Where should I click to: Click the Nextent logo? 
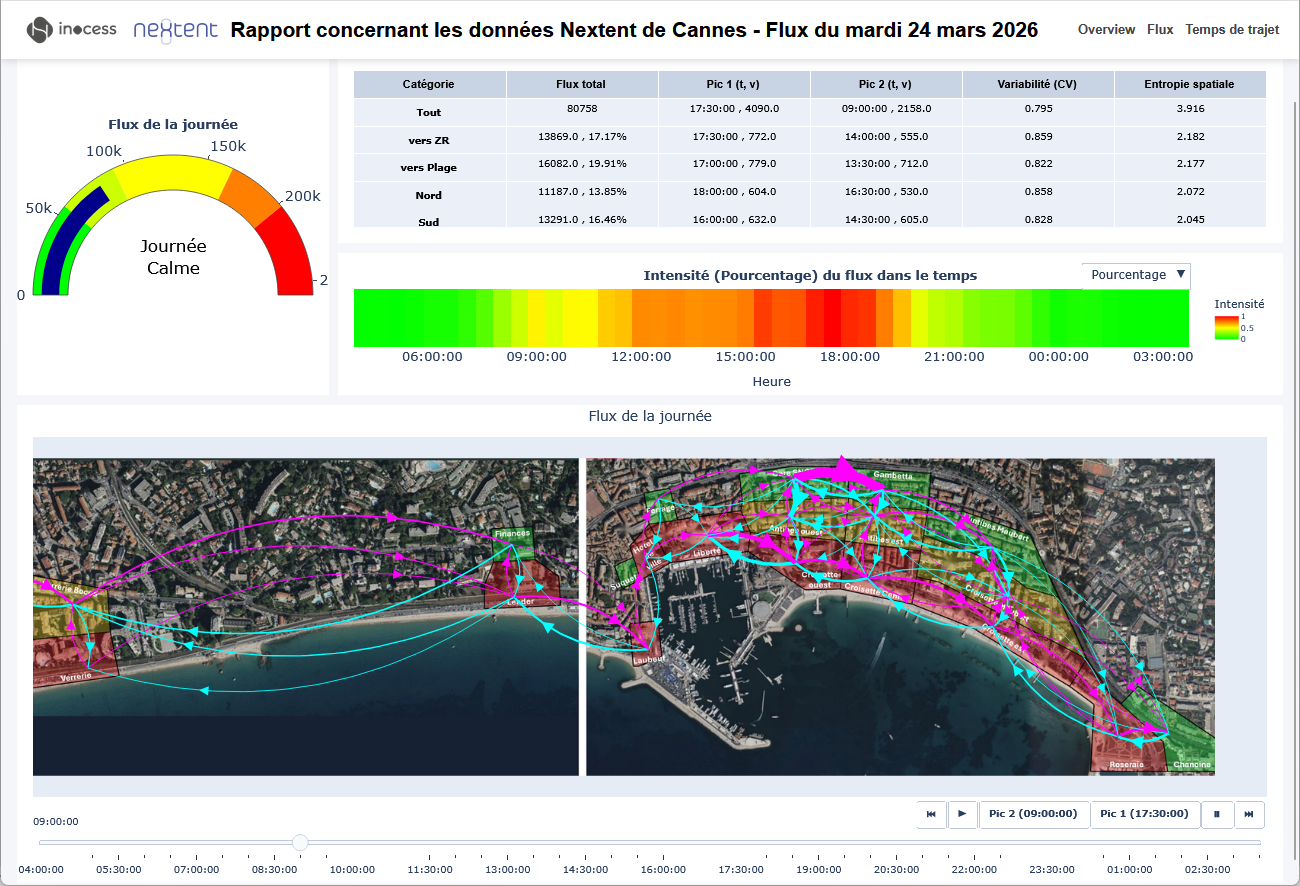(175, 30)
